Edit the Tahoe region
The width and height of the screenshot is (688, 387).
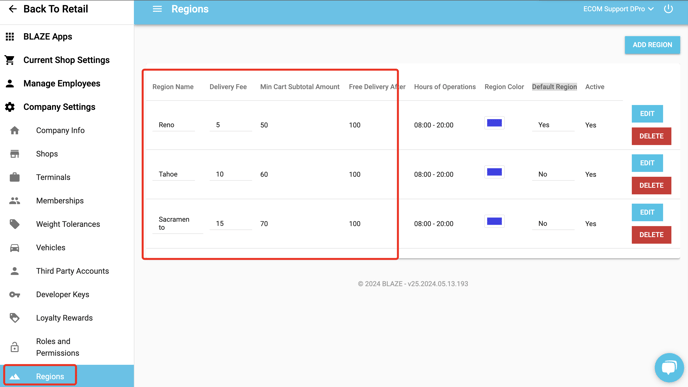(647, 163)
